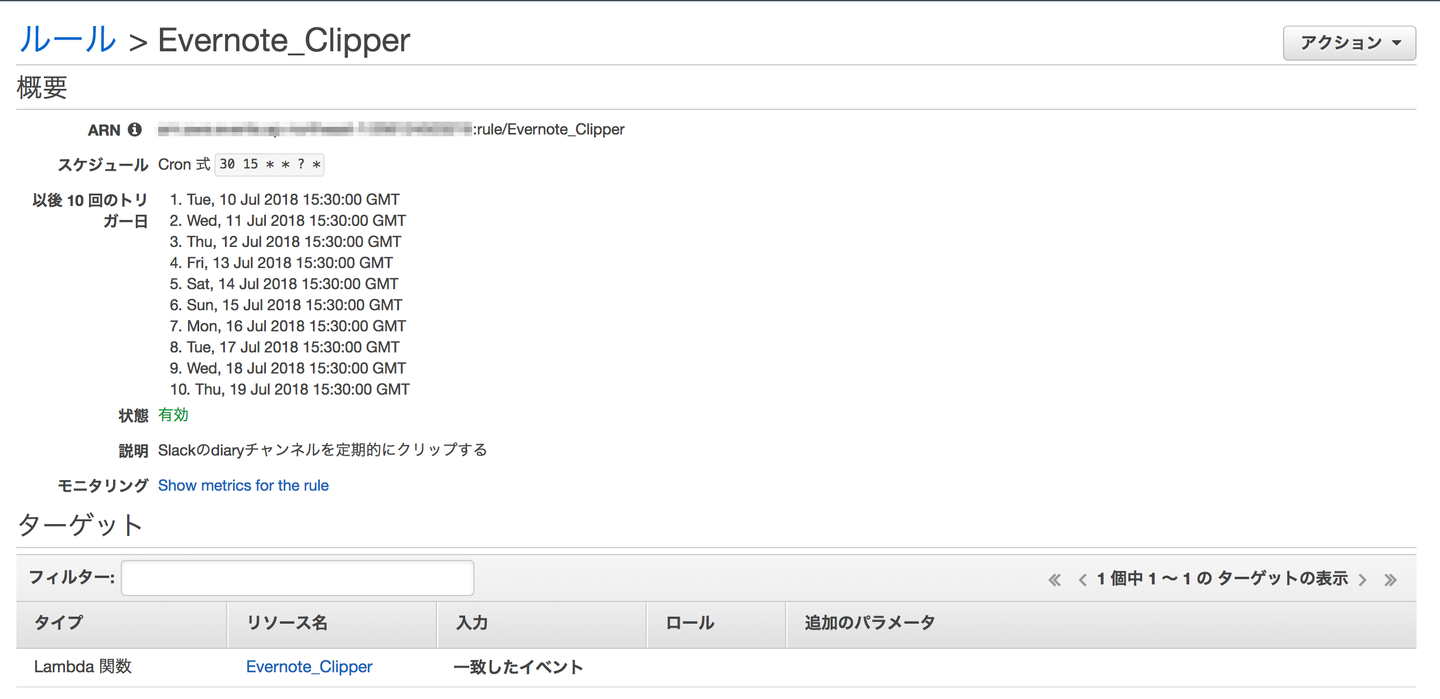The width and height of the screenshot is (1440, 699).
Task: Click the 概要 section heading
Action: tap(42, 87)
